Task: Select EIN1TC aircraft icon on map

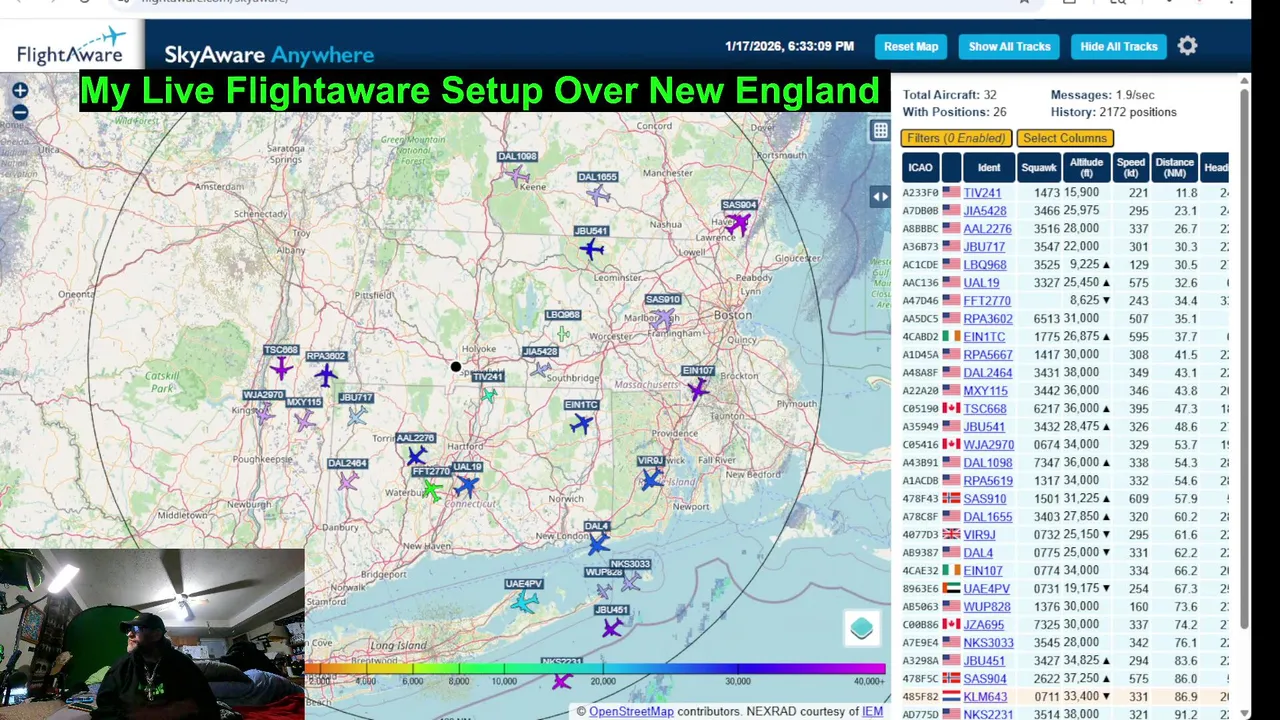Action: [x=581, y=424]
